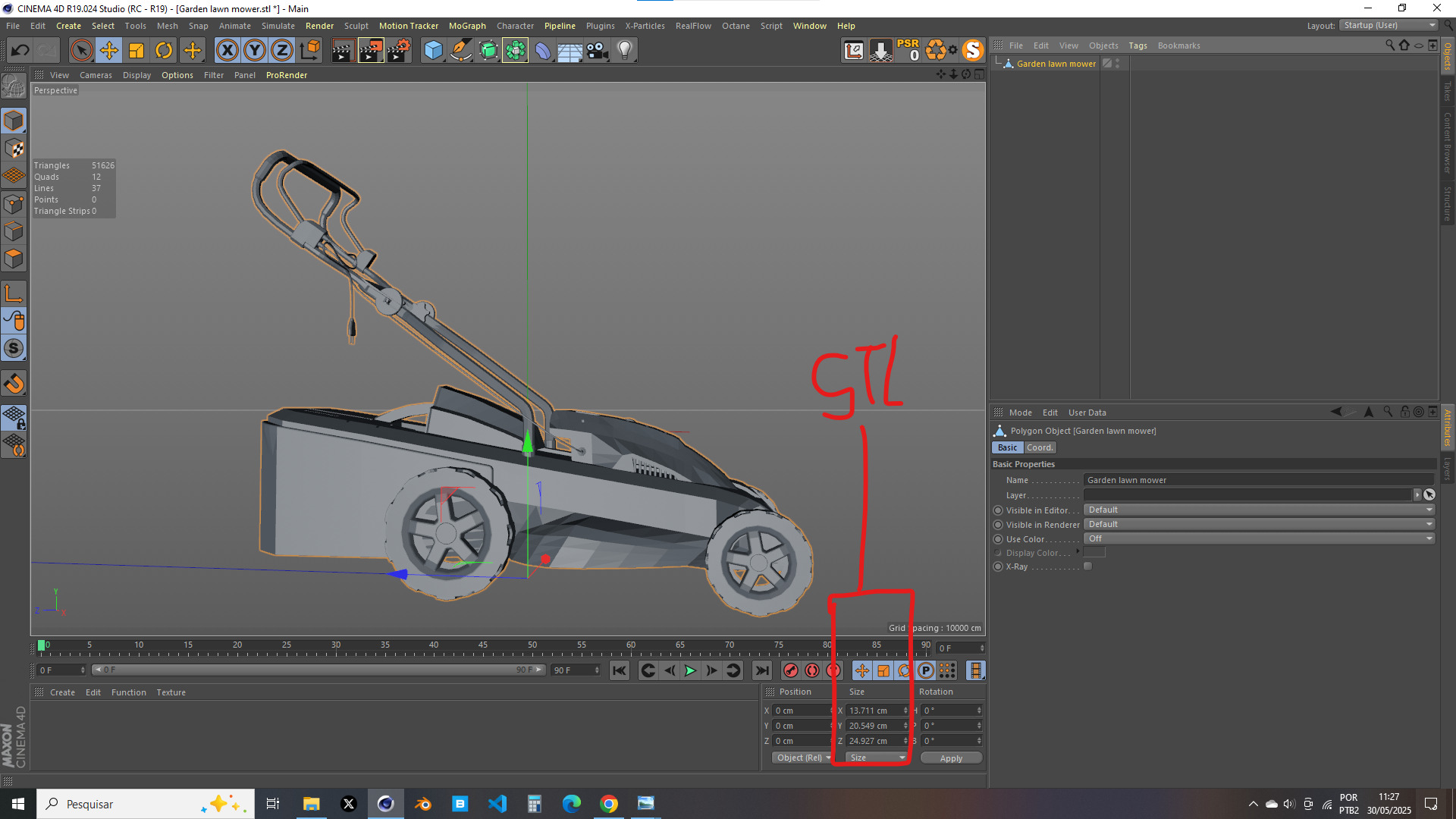Enable the X-Ray checkbox
This screenshot has width=1456, height=819.
point(1087,566)
